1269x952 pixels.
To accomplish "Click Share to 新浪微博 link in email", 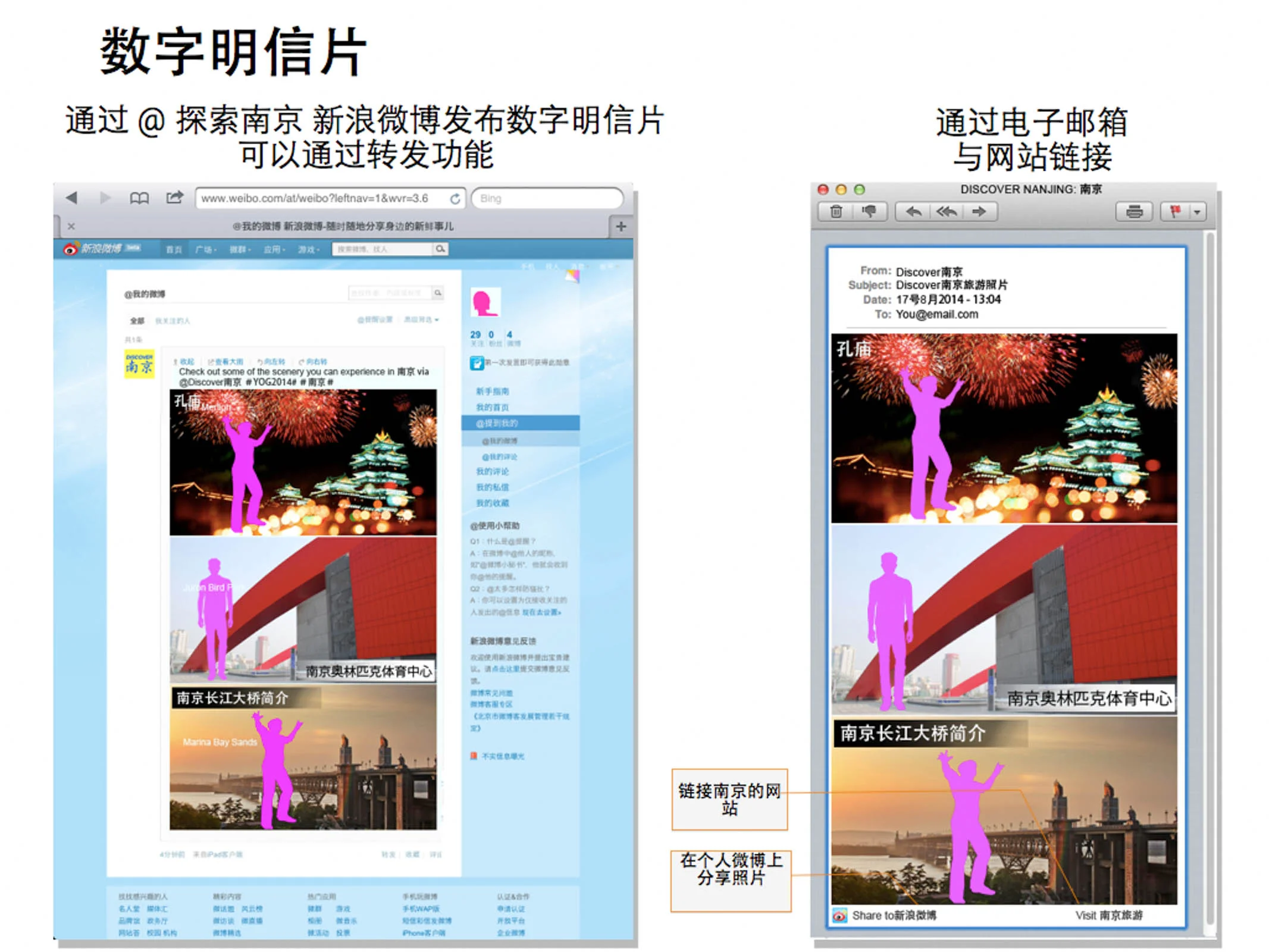I will (x=892, y=915).
